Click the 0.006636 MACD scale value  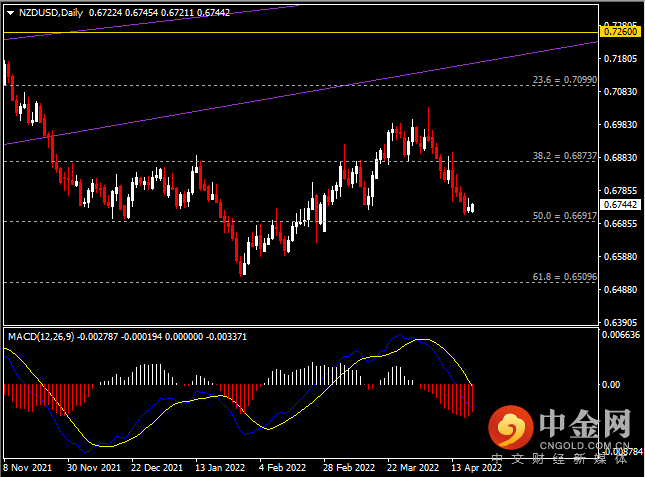coord(620,335)
